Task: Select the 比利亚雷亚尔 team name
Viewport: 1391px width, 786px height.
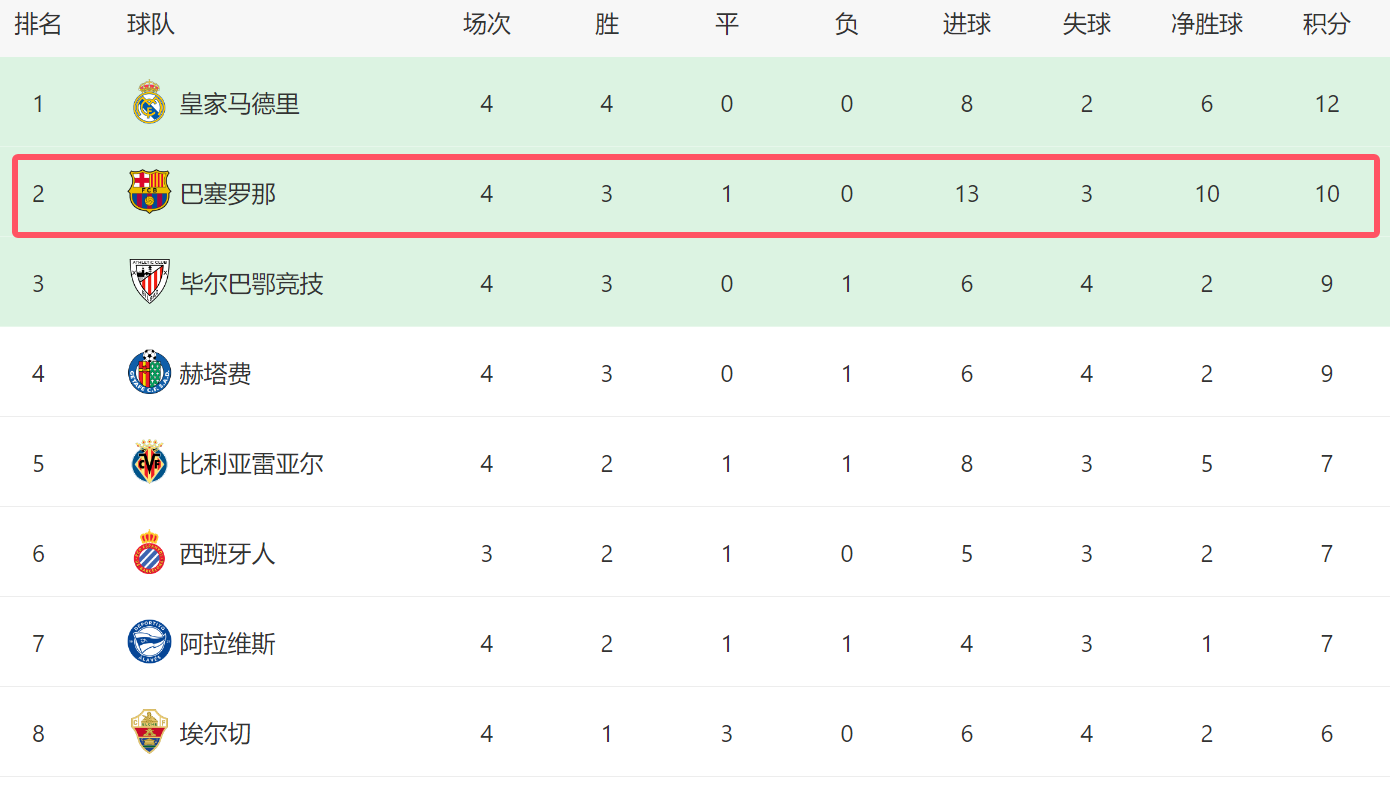Action: click(252, 464)
